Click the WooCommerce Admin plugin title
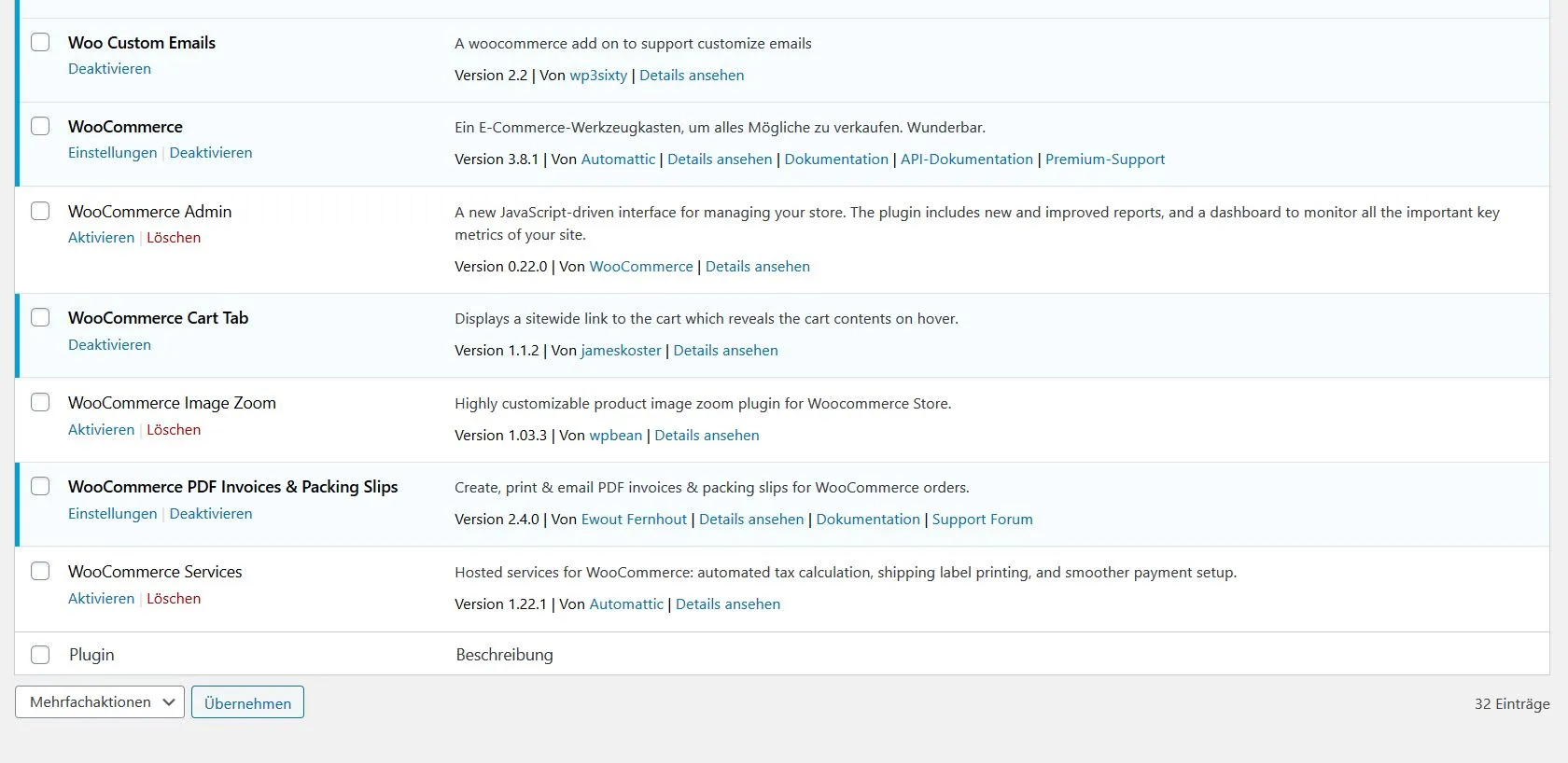The height and width of the screenshot is (763, 1568). 150,212
